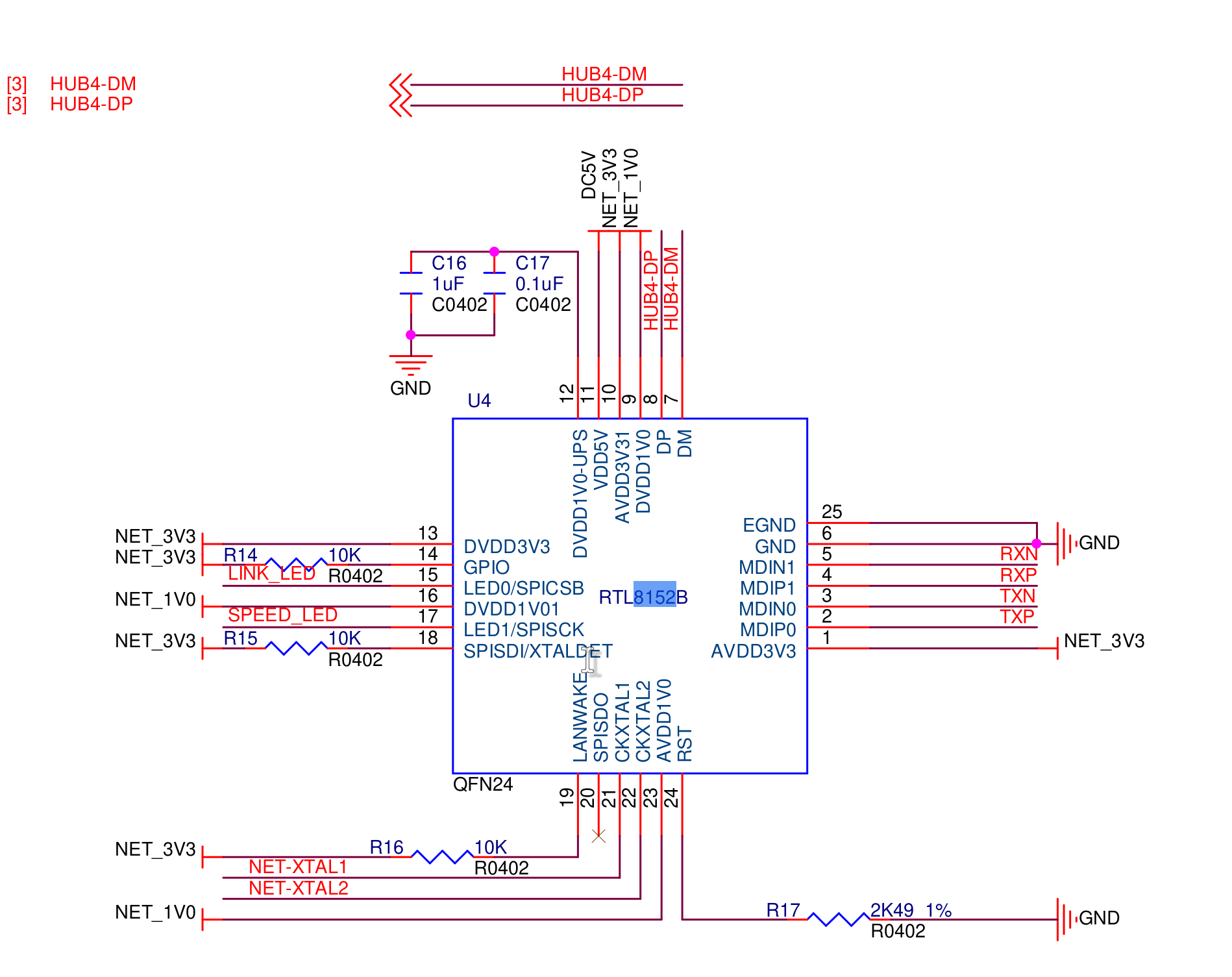Click the C17 capacitor plate symbol
Image resolution: width=1232 pixels, height=977 pixels.
tap(494, 284)
